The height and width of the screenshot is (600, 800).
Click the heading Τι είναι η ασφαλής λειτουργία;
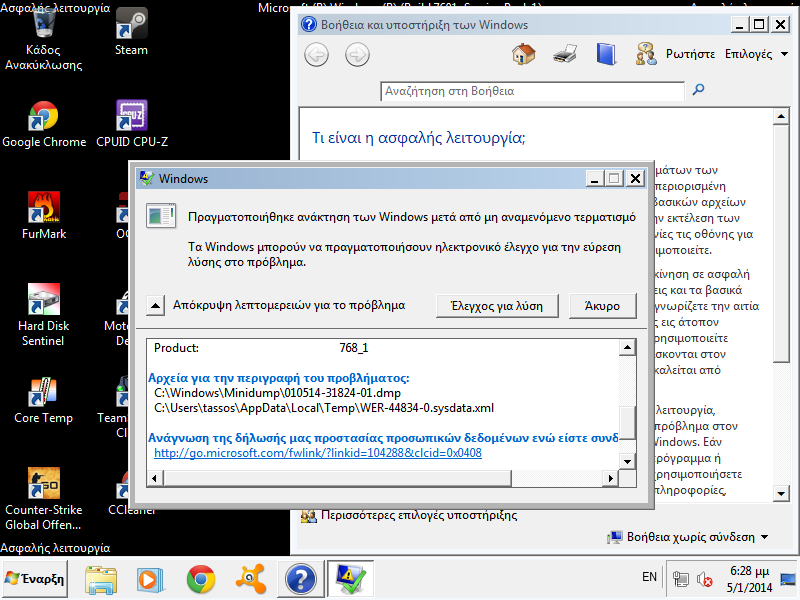[418, 138]
